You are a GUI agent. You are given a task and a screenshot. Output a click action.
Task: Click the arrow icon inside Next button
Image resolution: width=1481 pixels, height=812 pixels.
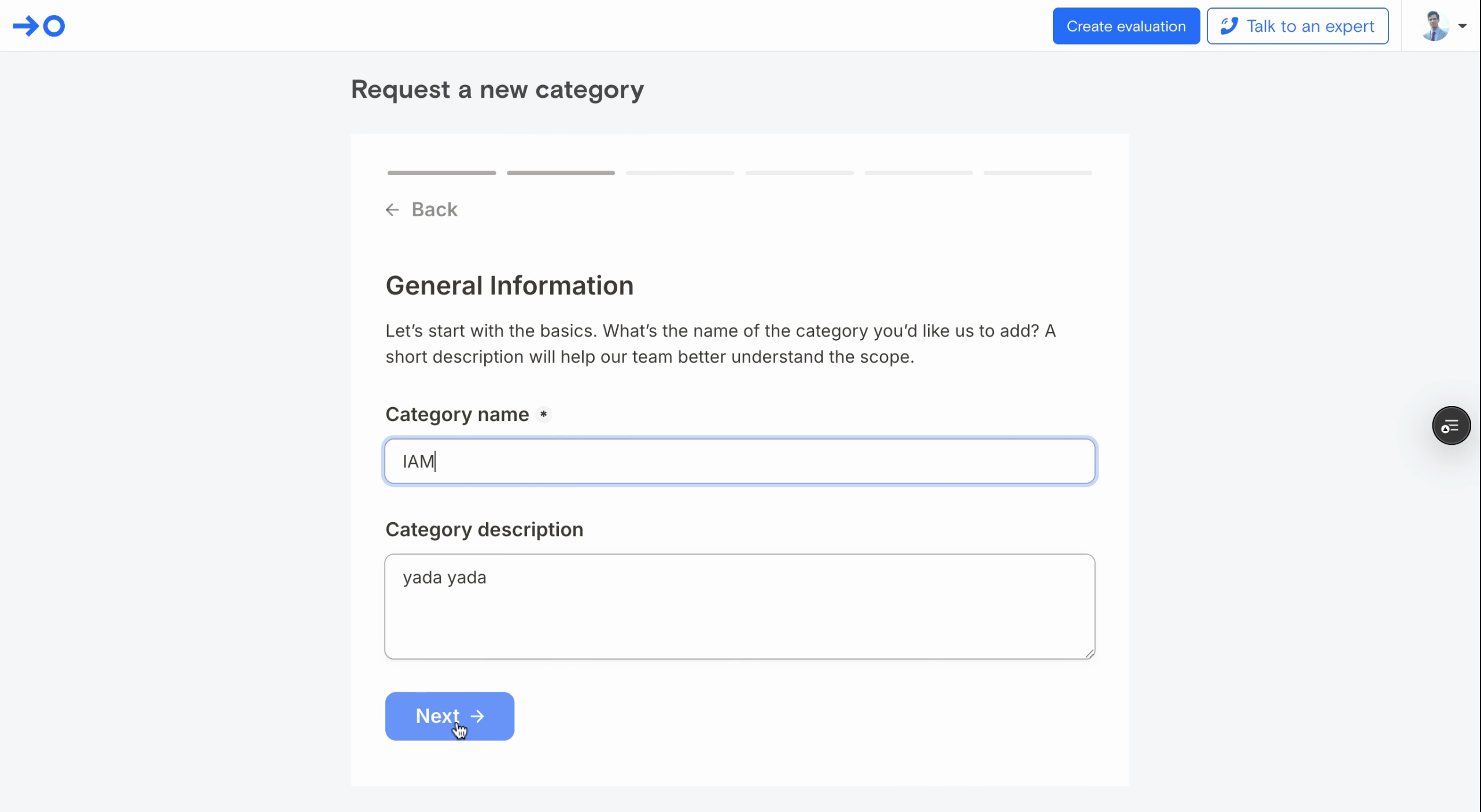pyautogui.click(x=477, y=716)
